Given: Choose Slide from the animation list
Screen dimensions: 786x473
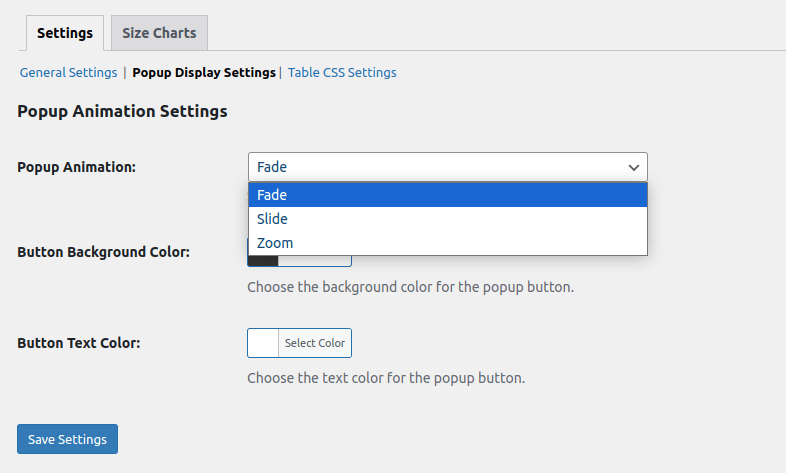Looking at the screenshot, I should (x=447, y=219).
